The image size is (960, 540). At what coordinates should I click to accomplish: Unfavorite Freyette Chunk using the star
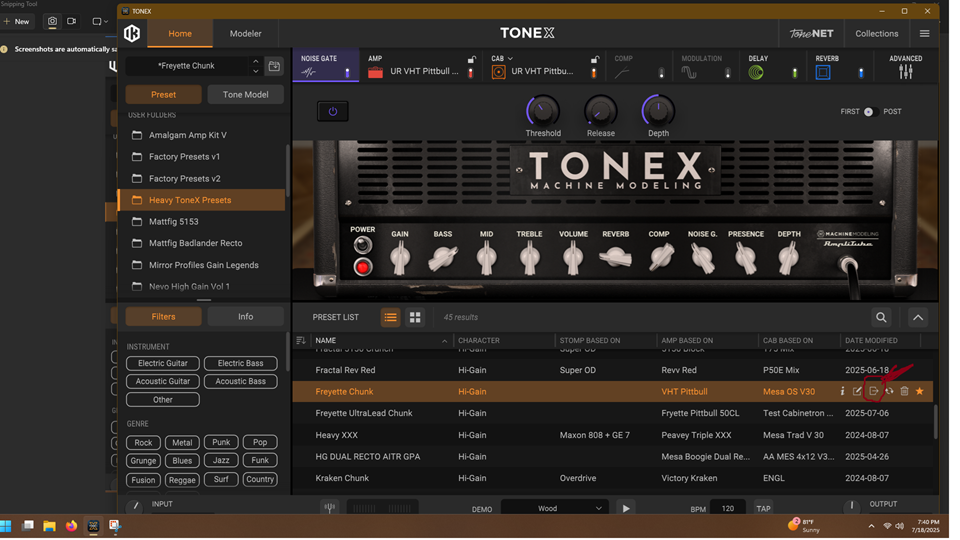coord(920,392)
